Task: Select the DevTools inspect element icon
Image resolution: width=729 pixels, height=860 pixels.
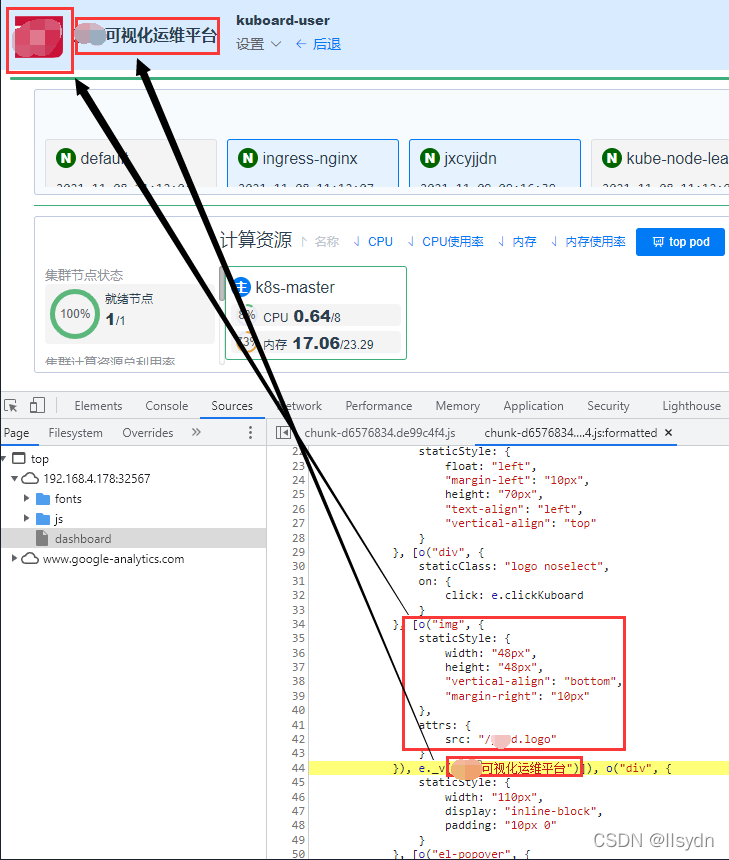Action: [11, 406]
